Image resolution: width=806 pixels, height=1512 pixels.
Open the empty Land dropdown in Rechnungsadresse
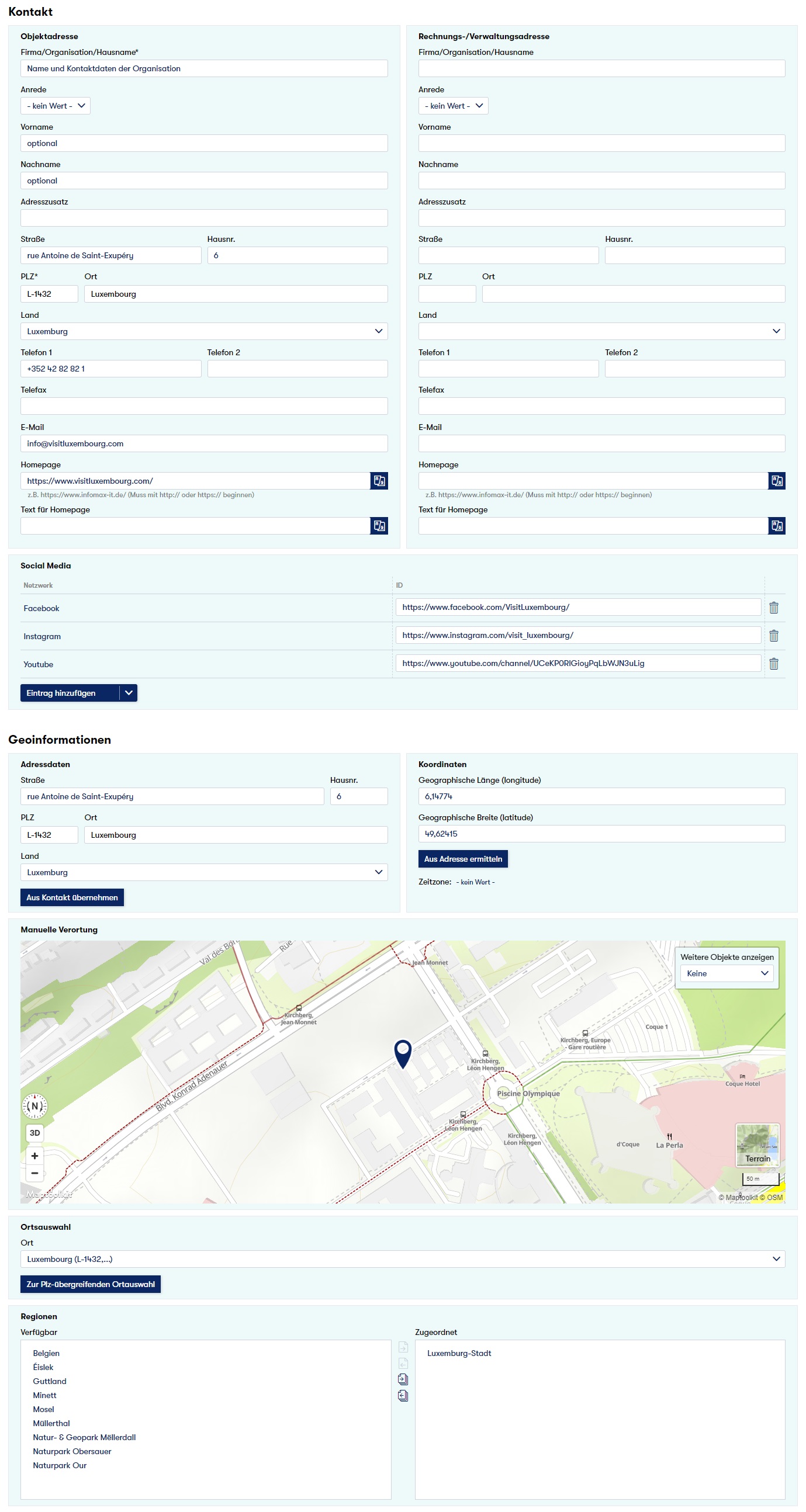[x=601, y=331]
